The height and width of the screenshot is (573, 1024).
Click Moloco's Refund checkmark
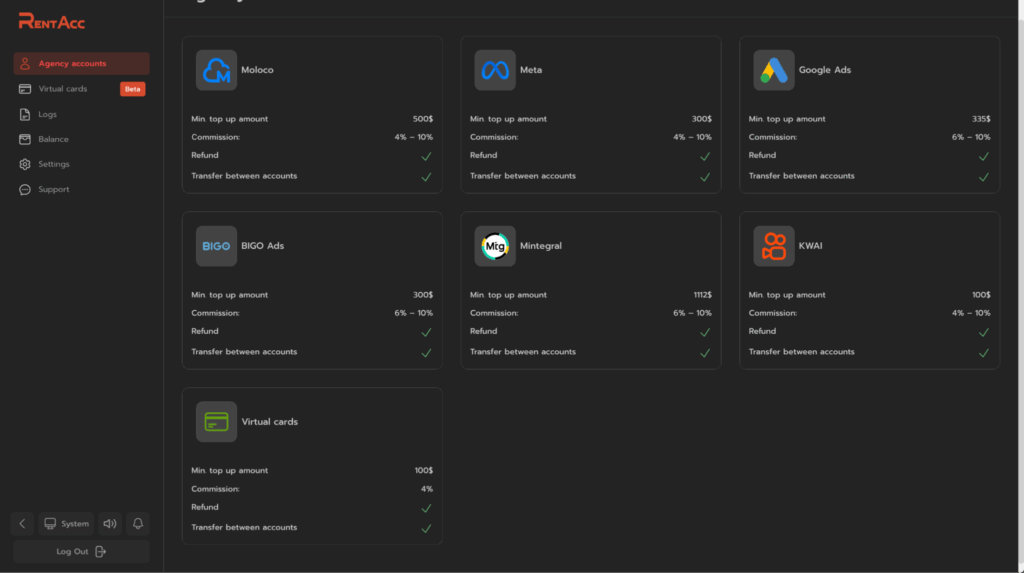(426, 156)
